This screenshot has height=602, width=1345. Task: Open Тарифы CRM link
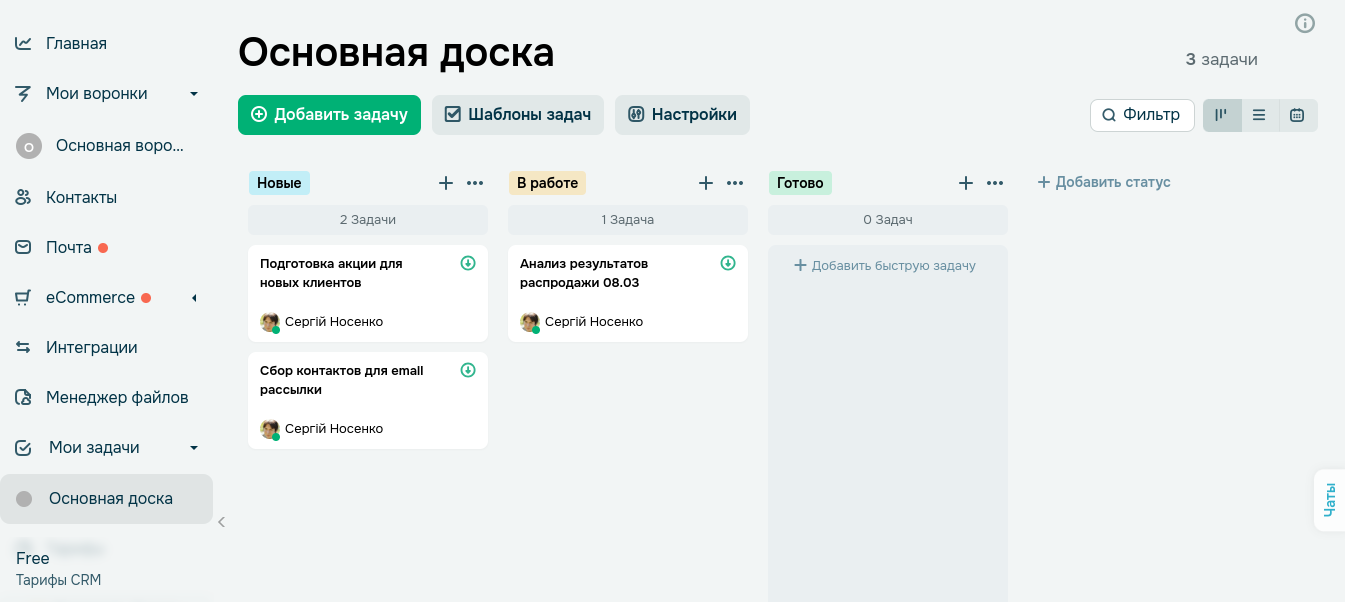(x=58, y=580)
